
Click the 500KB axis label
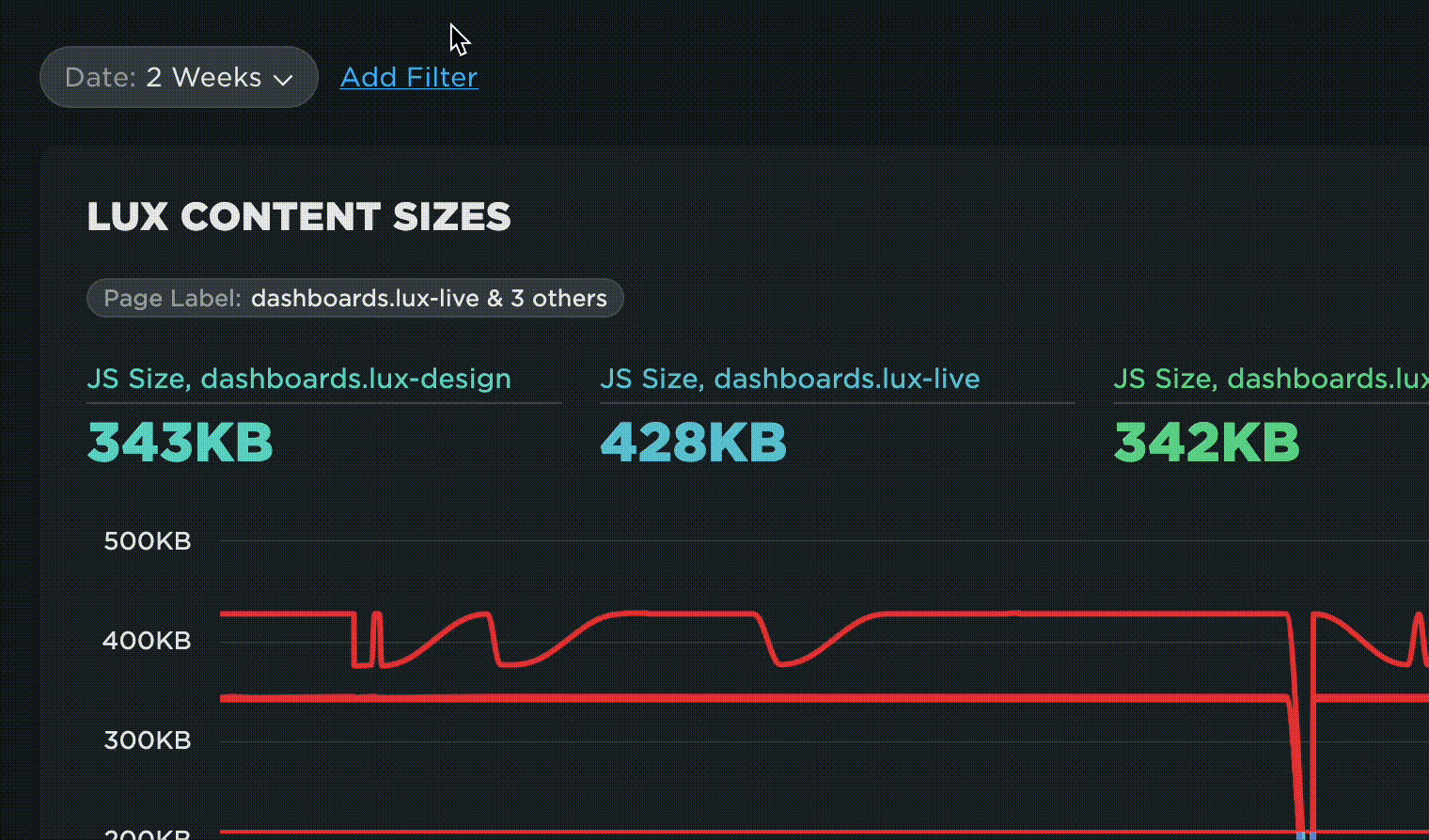[x=148, y=541]
